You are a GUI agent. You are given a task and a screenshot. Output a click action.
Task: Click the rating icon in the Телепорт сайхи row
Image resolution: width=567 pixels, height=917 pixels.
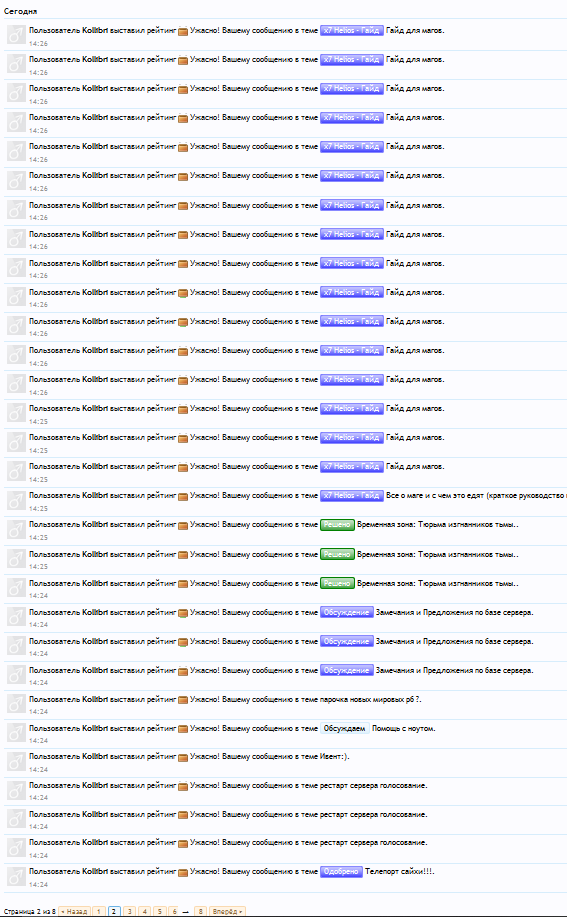tap(183, 872)
